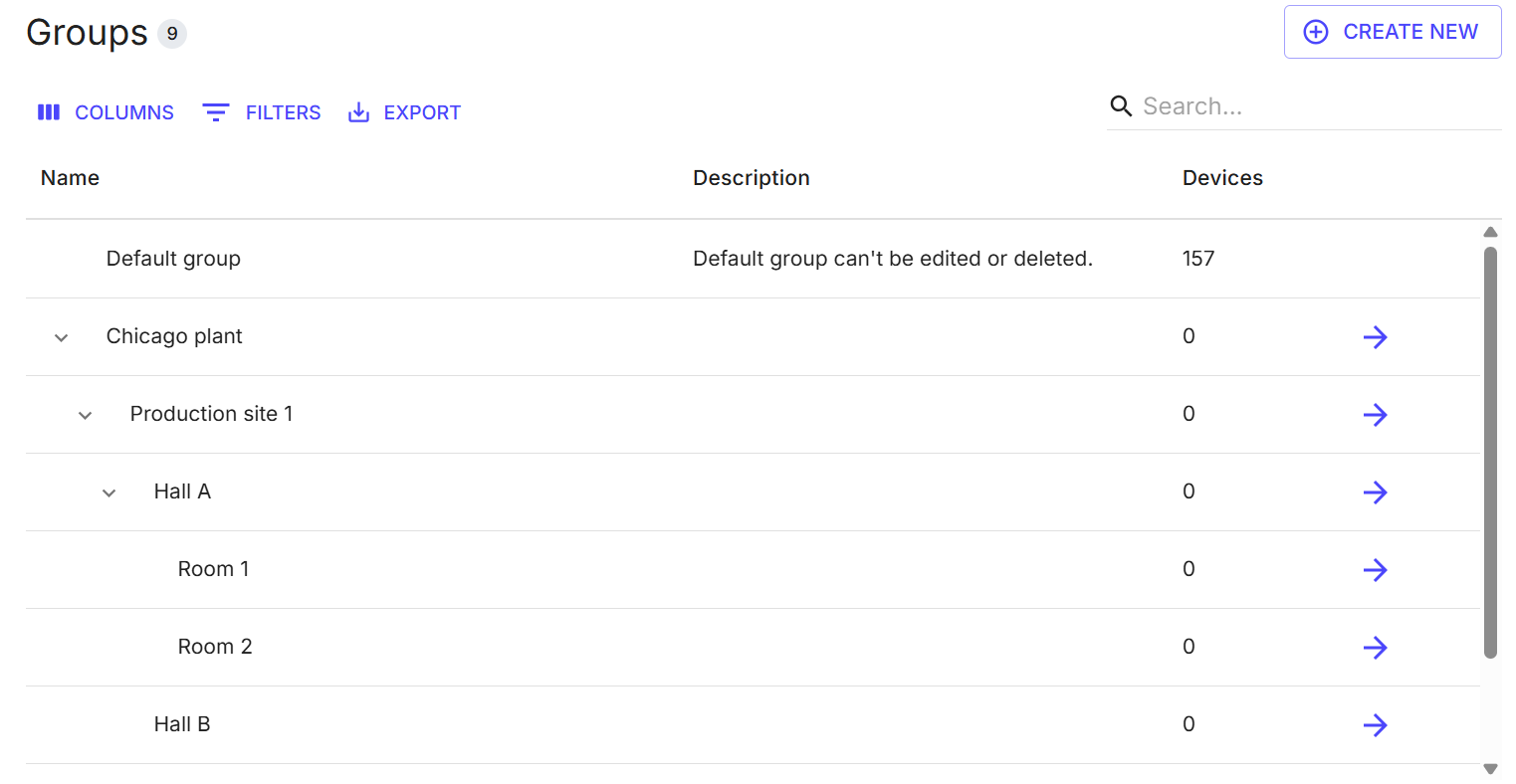
Task: Click arrow icon for Production site 1
Action: (1375, 415)
